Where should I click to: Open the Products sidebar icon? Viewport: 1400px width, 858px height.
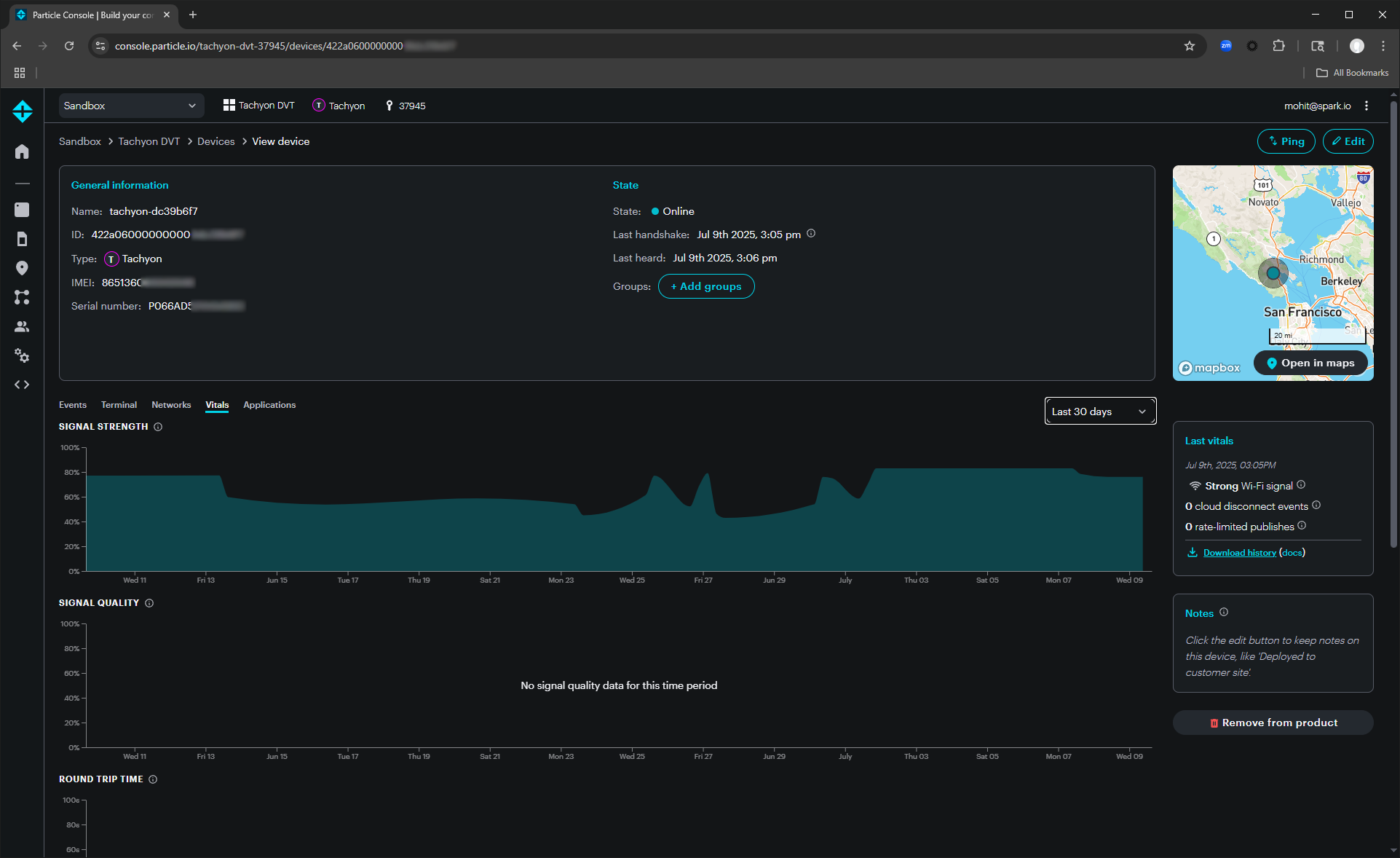pyautogui.click(x=22, y=210)
